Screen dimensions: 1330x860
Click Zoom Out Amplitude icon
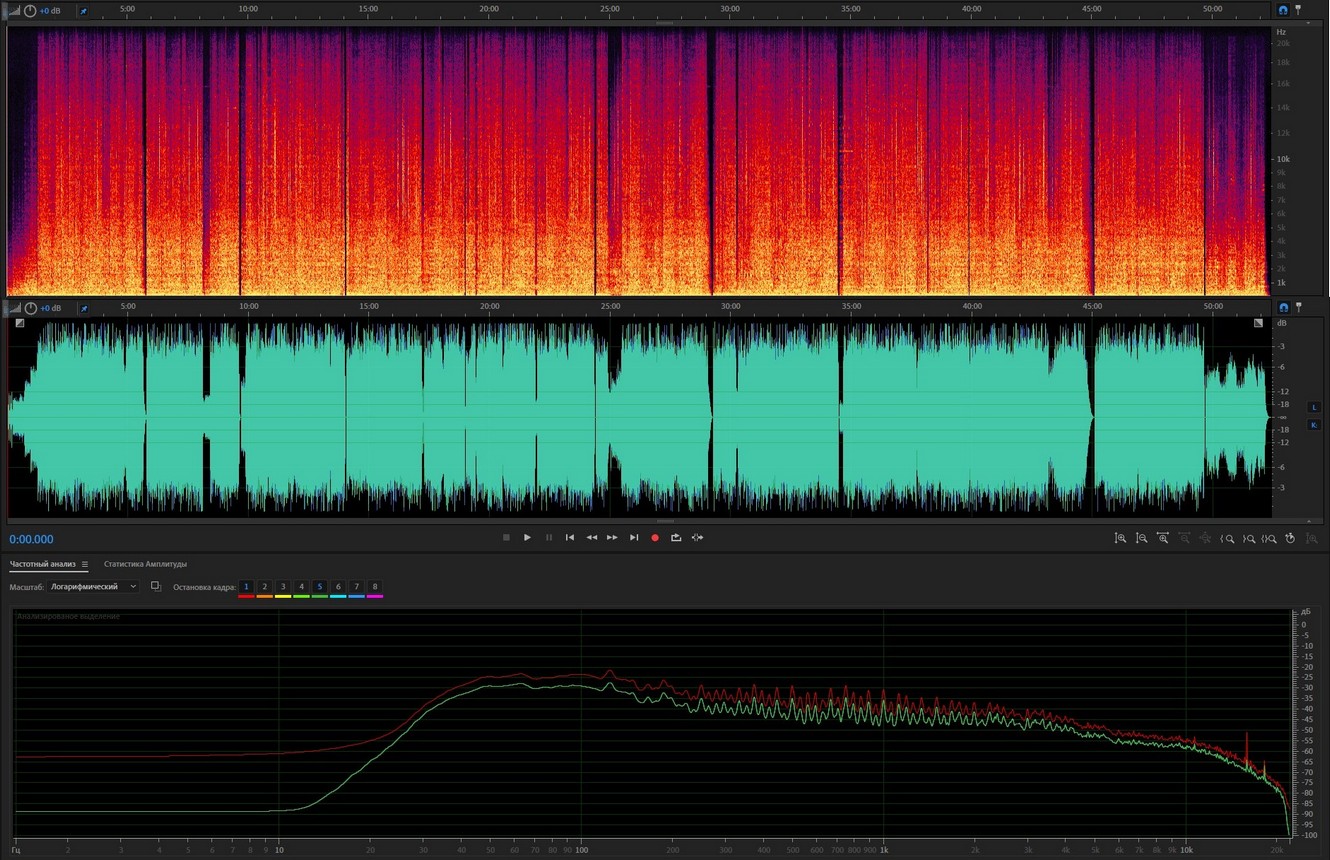pyautogui.click(x=1141, y=538)
